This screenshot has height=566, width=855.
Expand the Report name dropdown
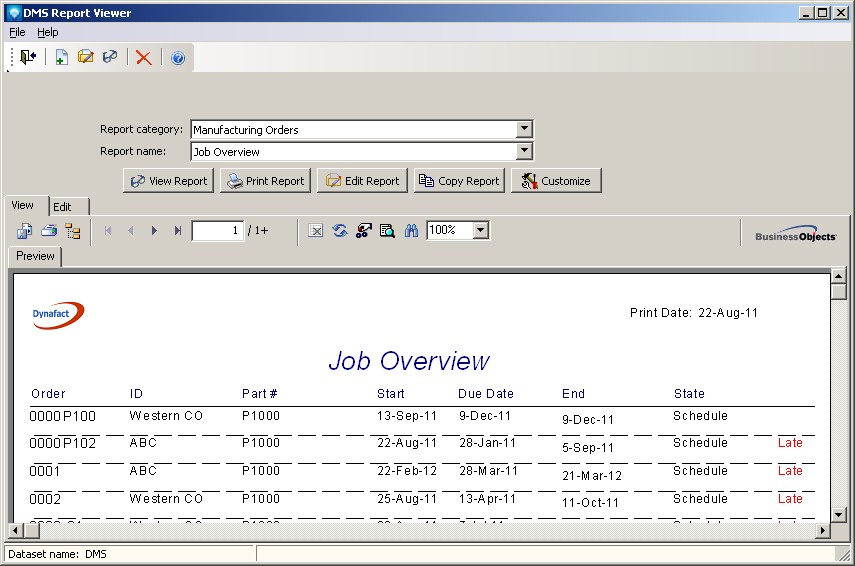[x=524, y=152]
